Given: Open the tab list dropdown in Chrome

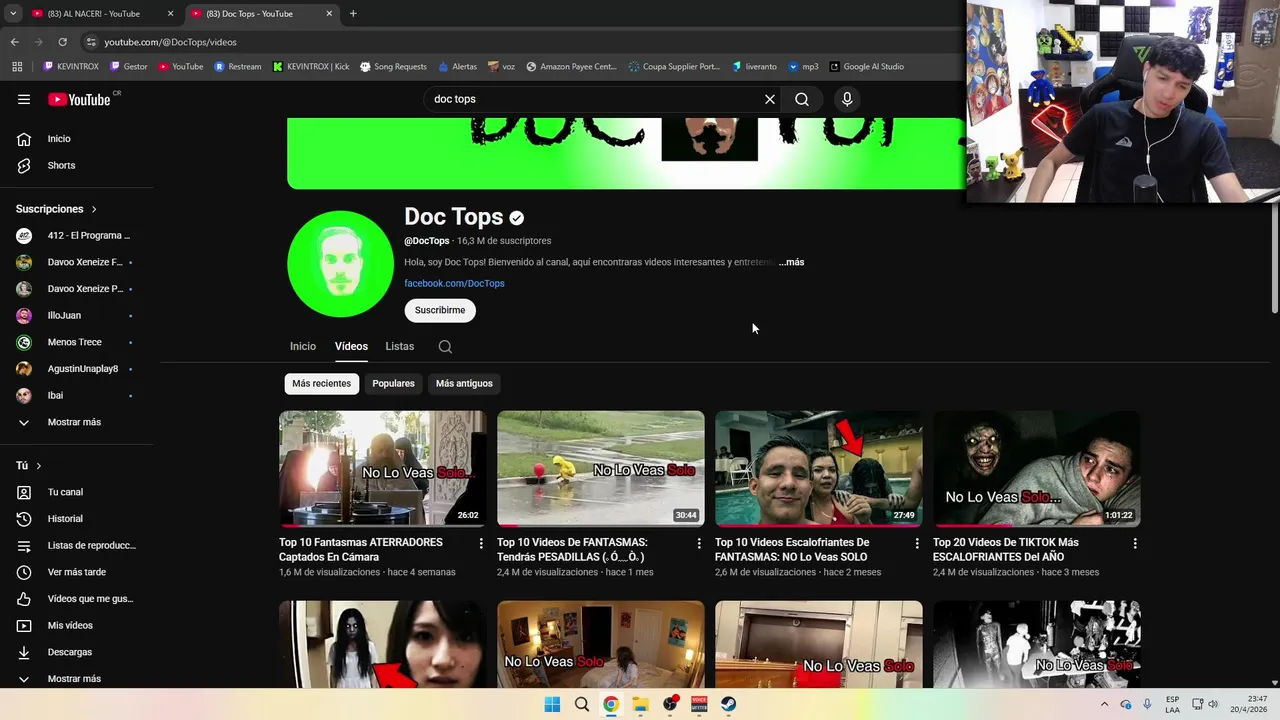Looking at the screenshot, I should (x=12, y=14).
